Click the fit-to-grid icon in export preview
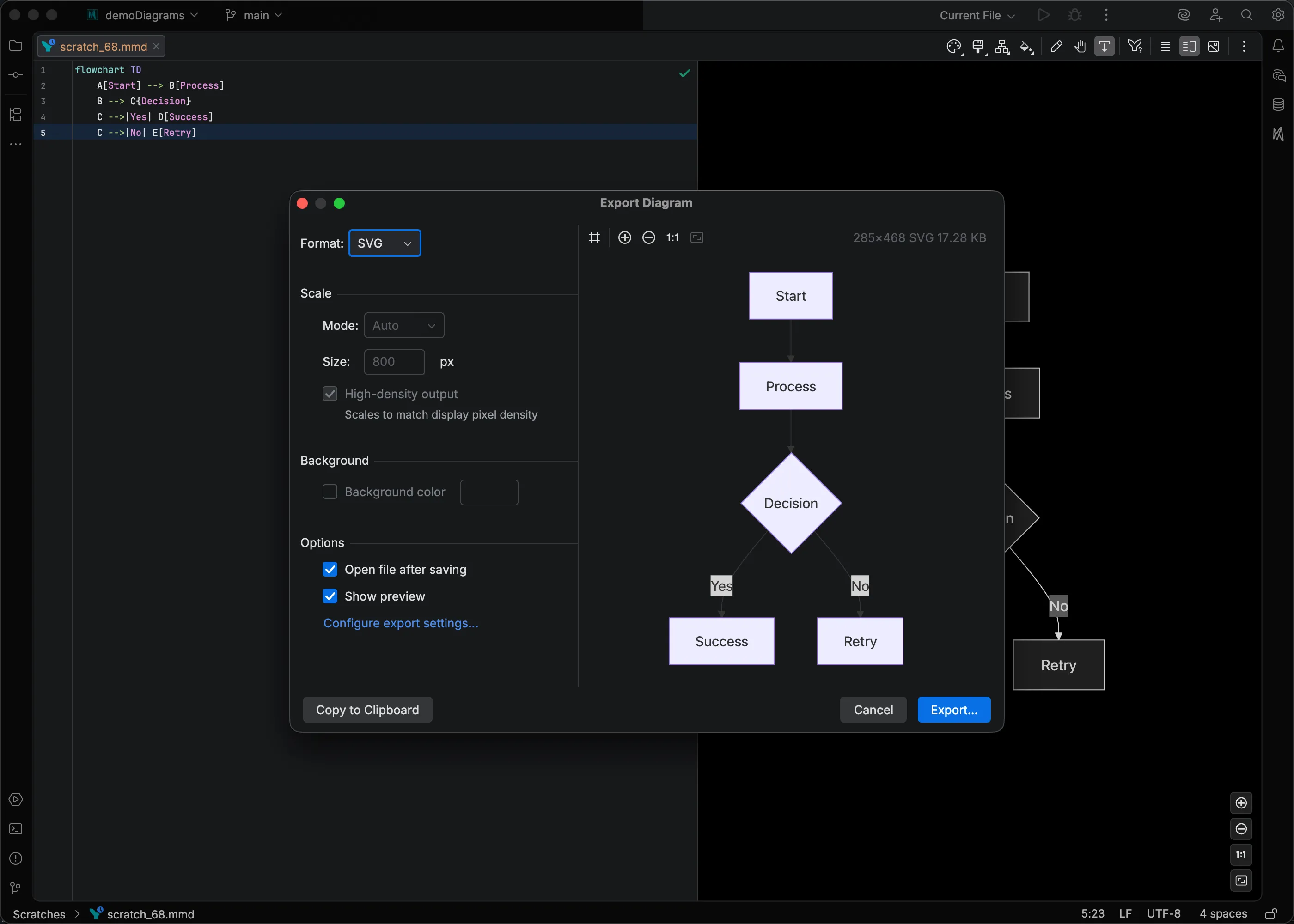This screenshot has width=1294, height=924. (594, 238)
